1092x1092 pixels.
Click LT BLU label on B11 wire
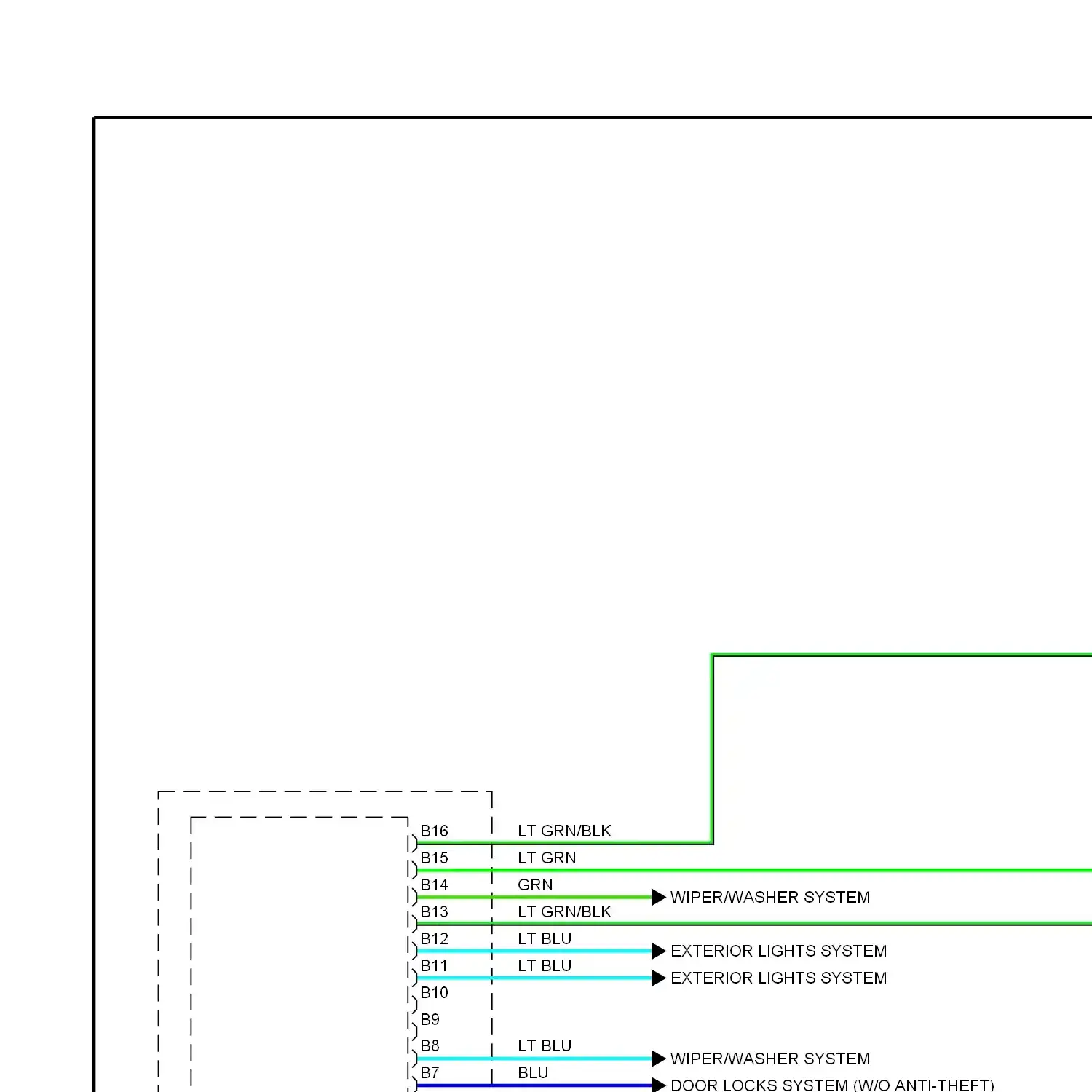pos(545,965)
